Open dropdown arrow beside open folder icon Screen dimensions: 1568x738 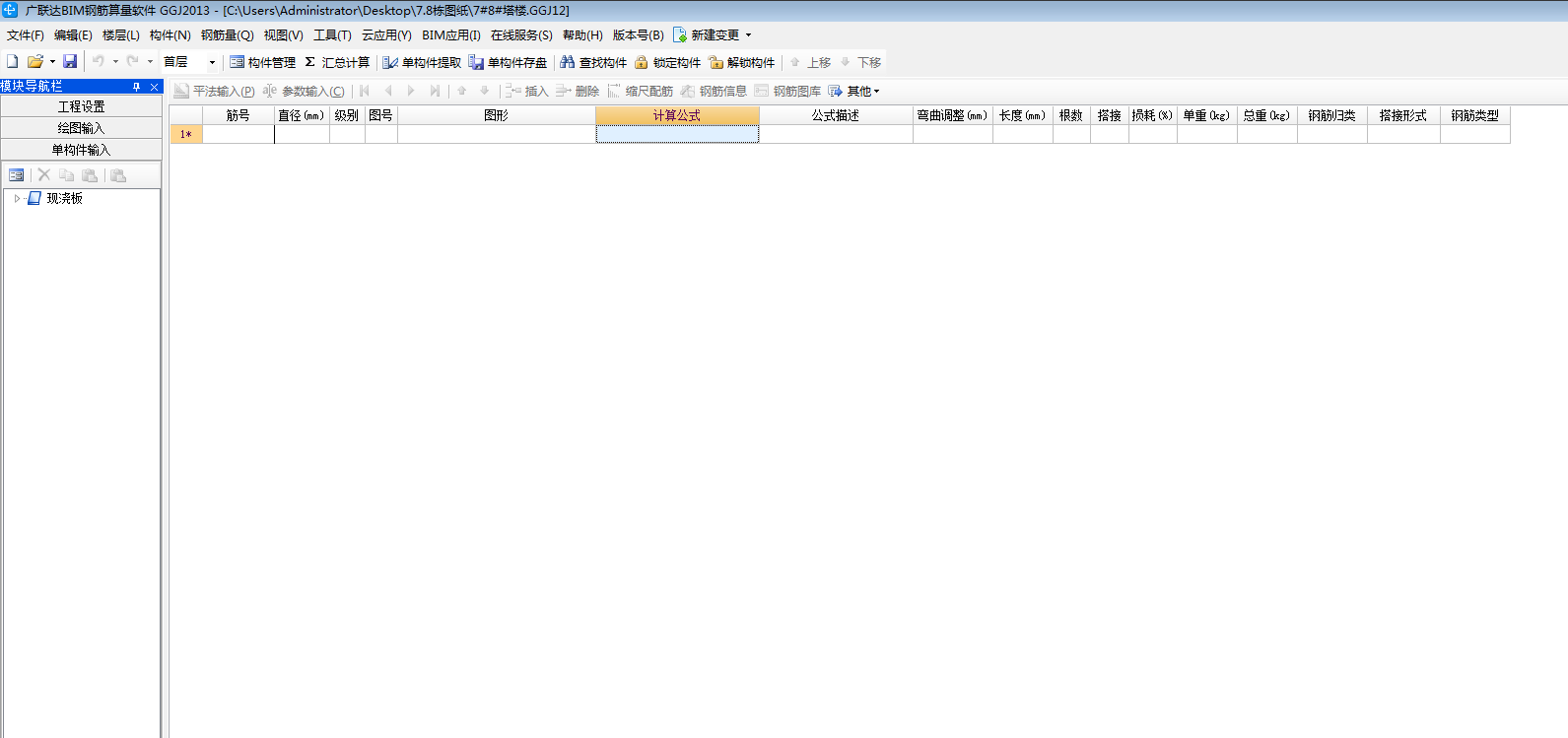[52, 61]
